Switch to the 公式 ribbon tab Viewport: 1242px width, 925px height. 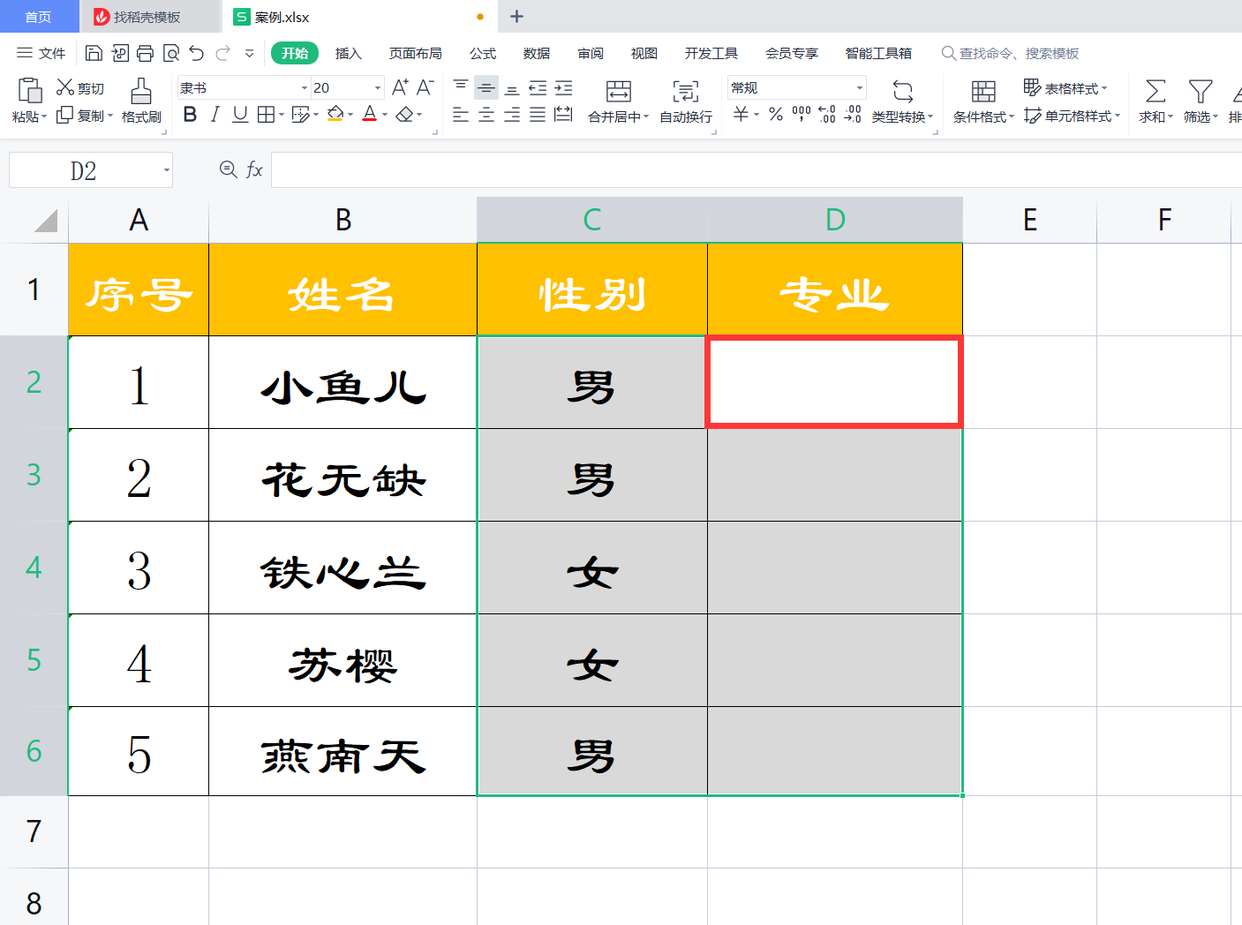click(x=483, y=53)
